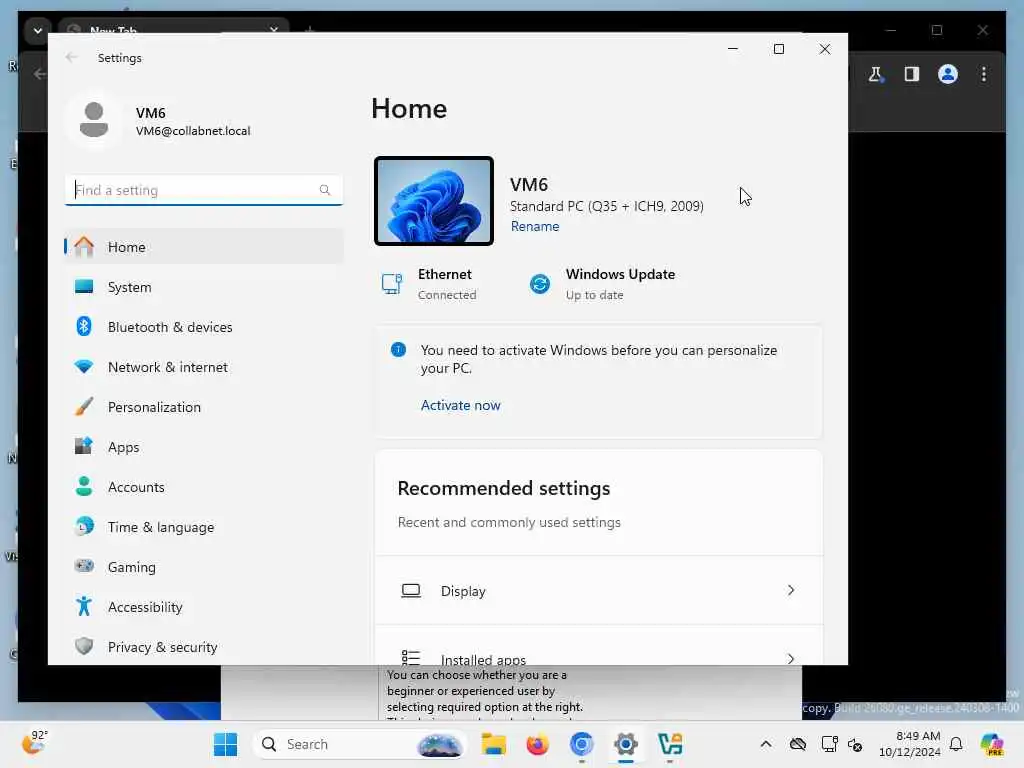Image resolution: width=1024 pixels, height=768 pixels.
Task: Click the VM6 user profile avatar
Action: [94, 120]
